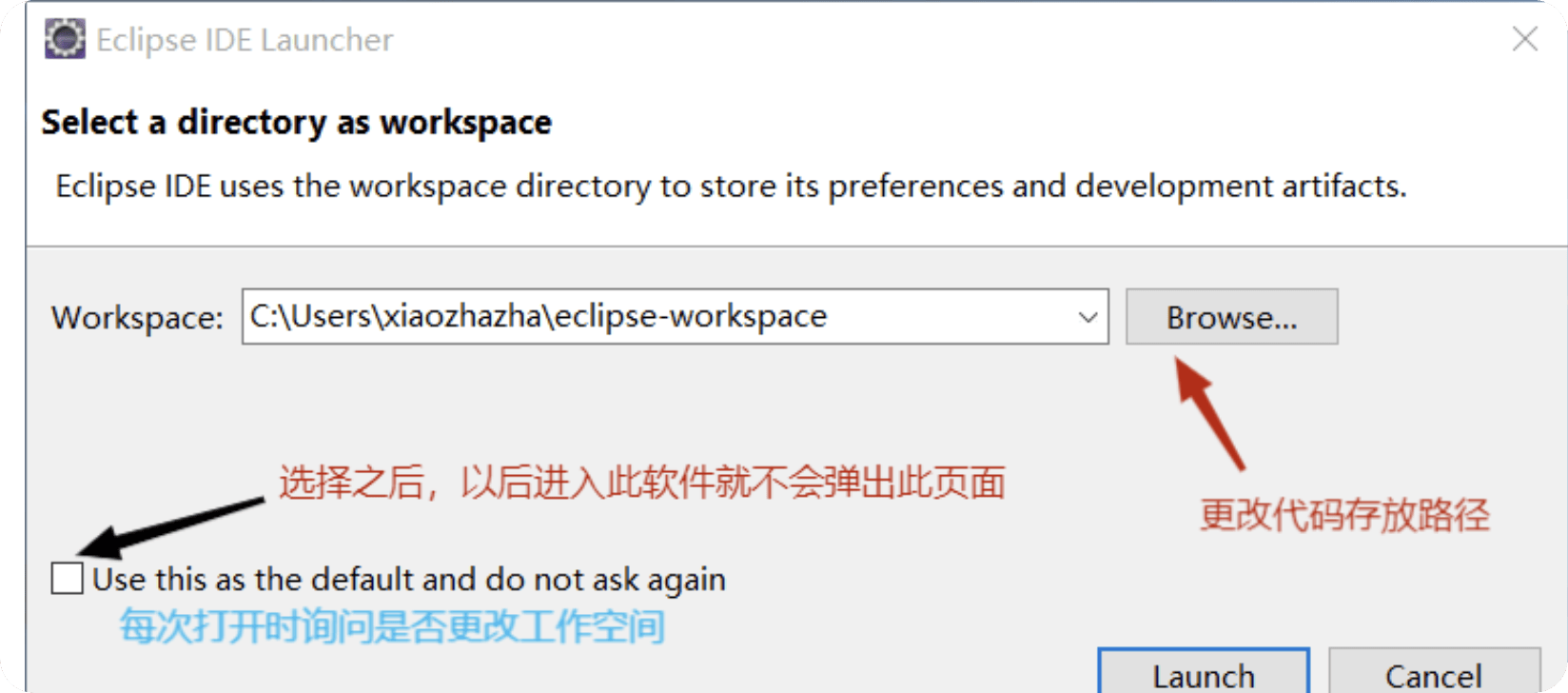The width and height of the screenshot is (1568, 693).
Task: Click the red '更改代码存放路径' annotation
Action: coord(1344,515)
